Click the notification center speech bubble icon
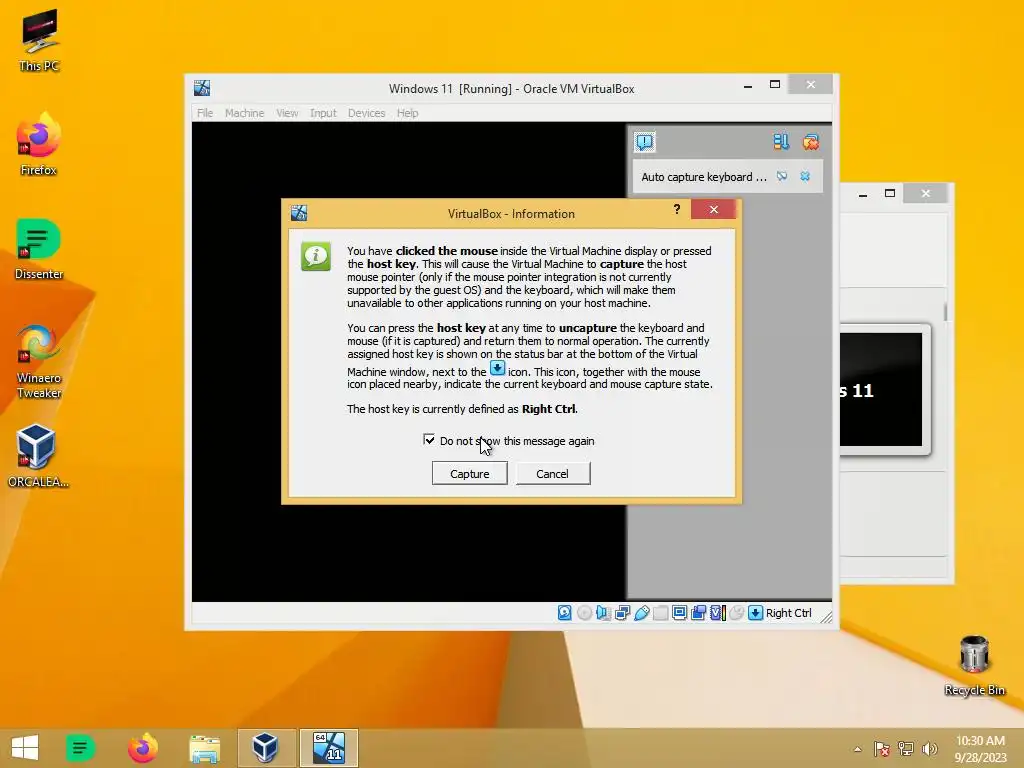Screen dimensions: 1024x768 [645, 142]
